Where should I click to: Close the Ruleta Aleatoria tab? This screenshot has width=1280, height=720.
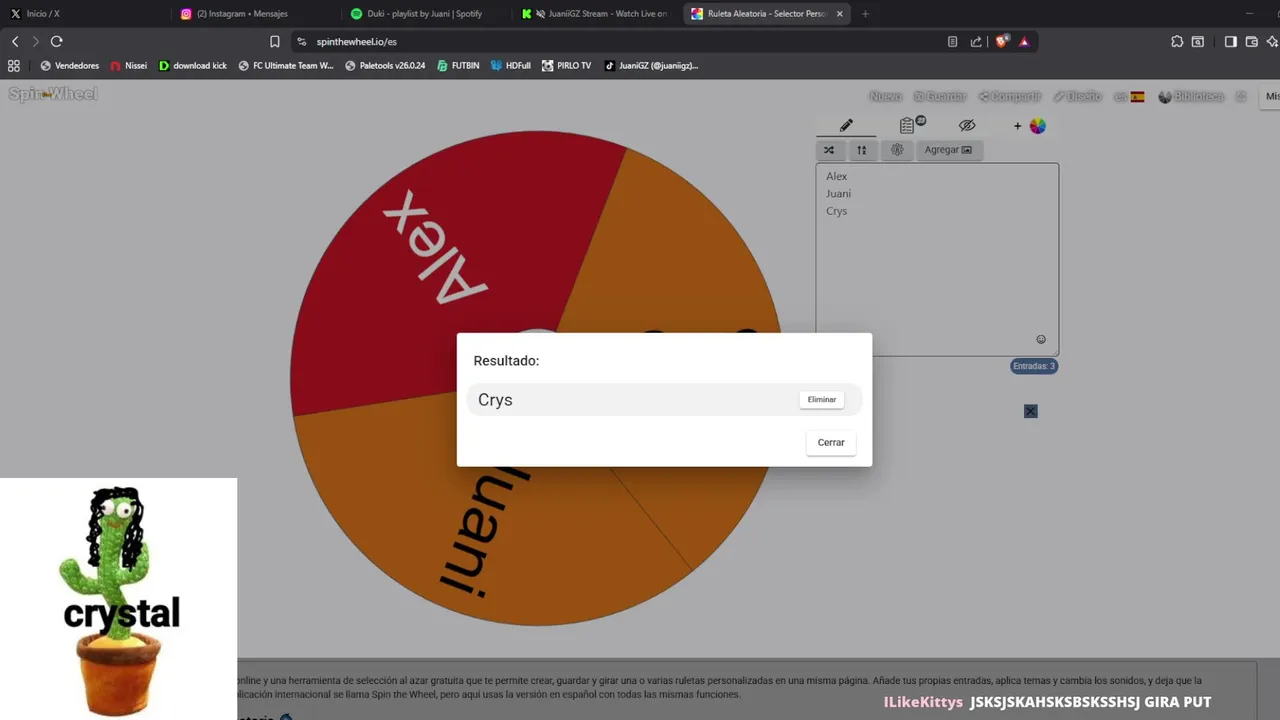839,14
